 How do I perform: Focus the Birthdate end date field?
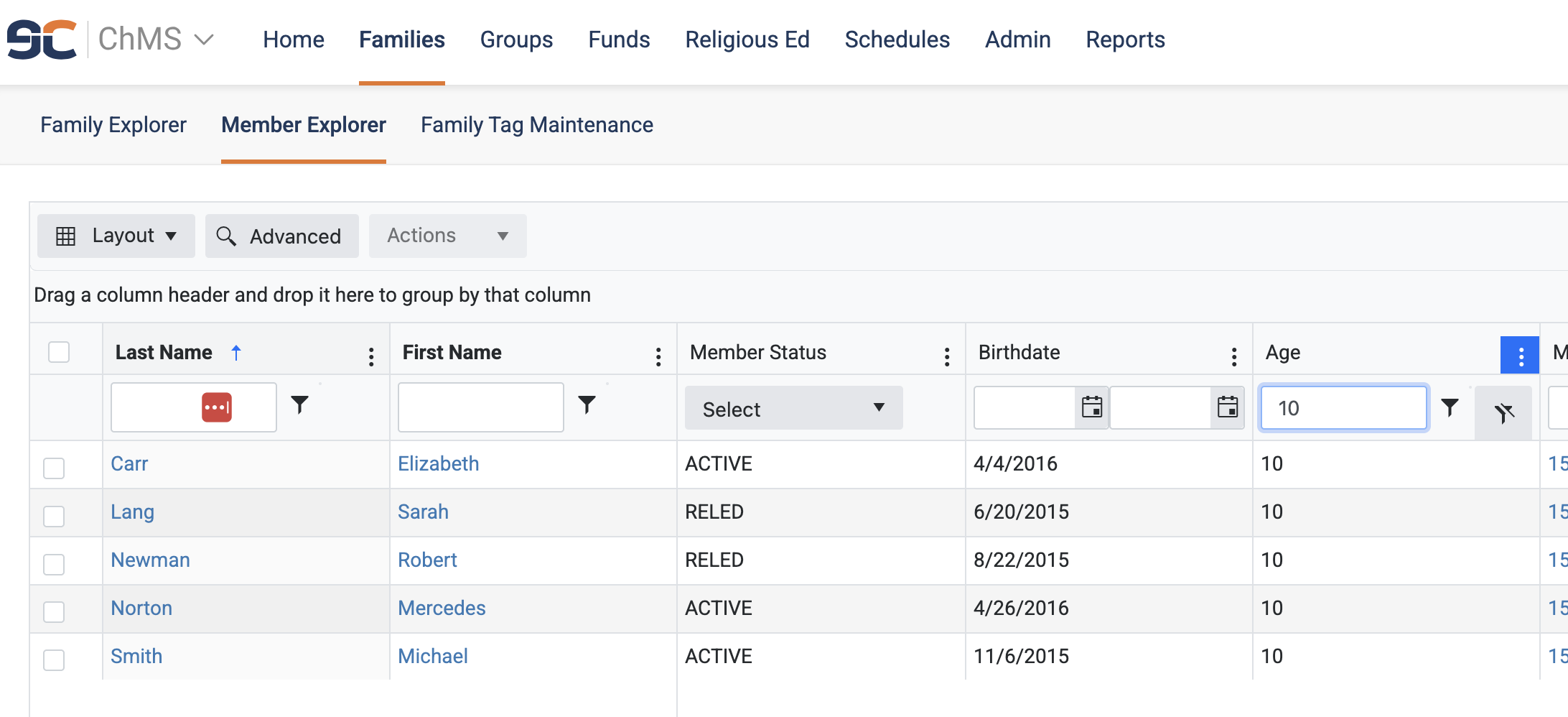(1160, 407)
